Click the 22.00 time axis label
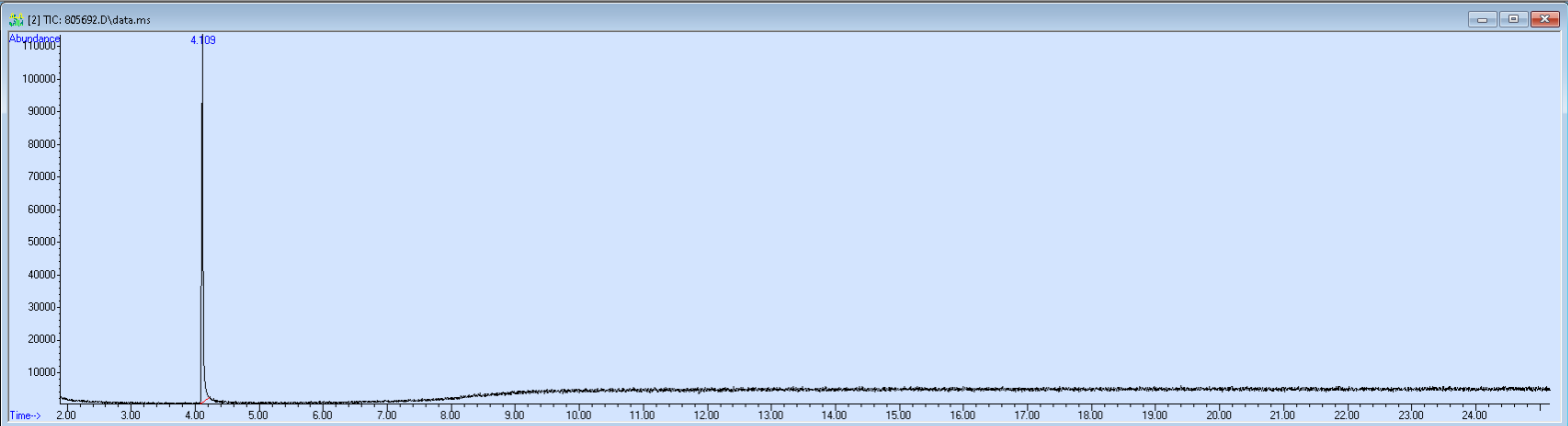 [1346, 415]
